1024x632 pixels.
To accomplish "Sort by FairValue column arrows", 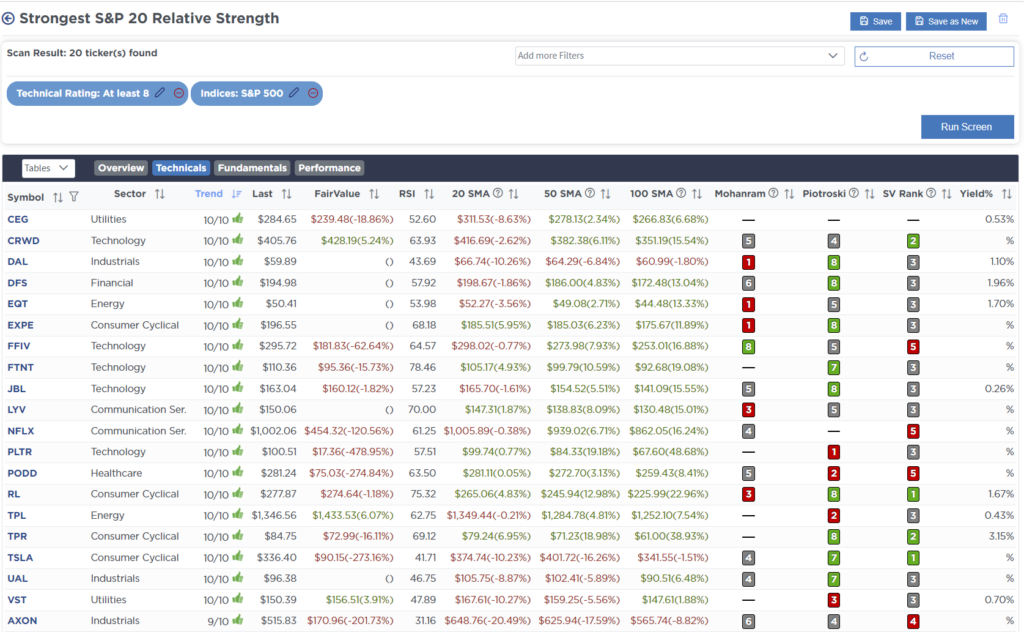I will tap(374, 194).
